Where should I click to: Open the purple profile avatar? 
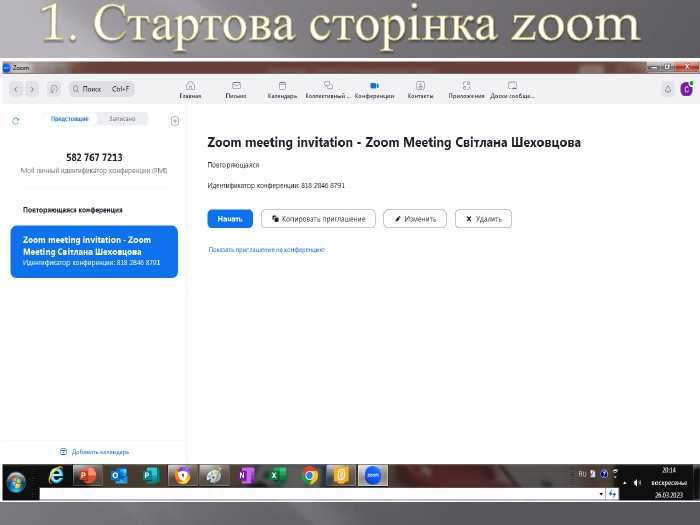[687, 89]
